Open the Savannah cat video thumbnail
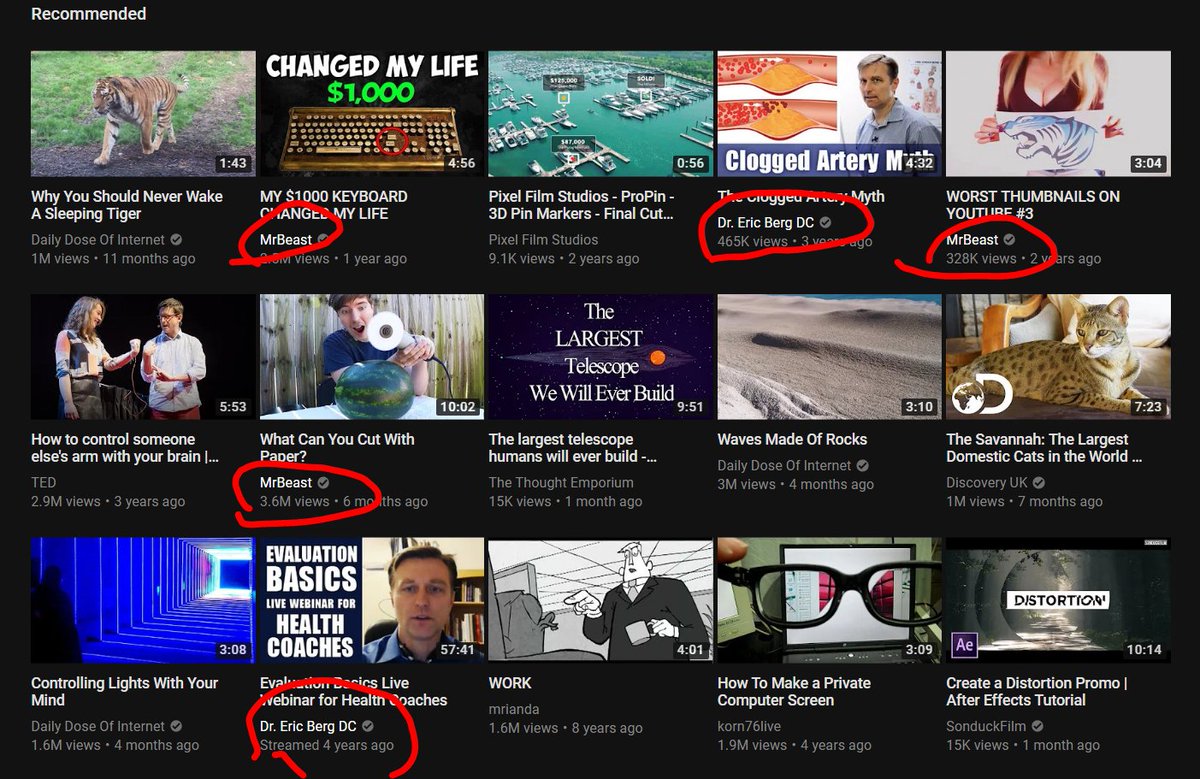Viewport: 1200px width, 779px height. tap(1058, 357)
